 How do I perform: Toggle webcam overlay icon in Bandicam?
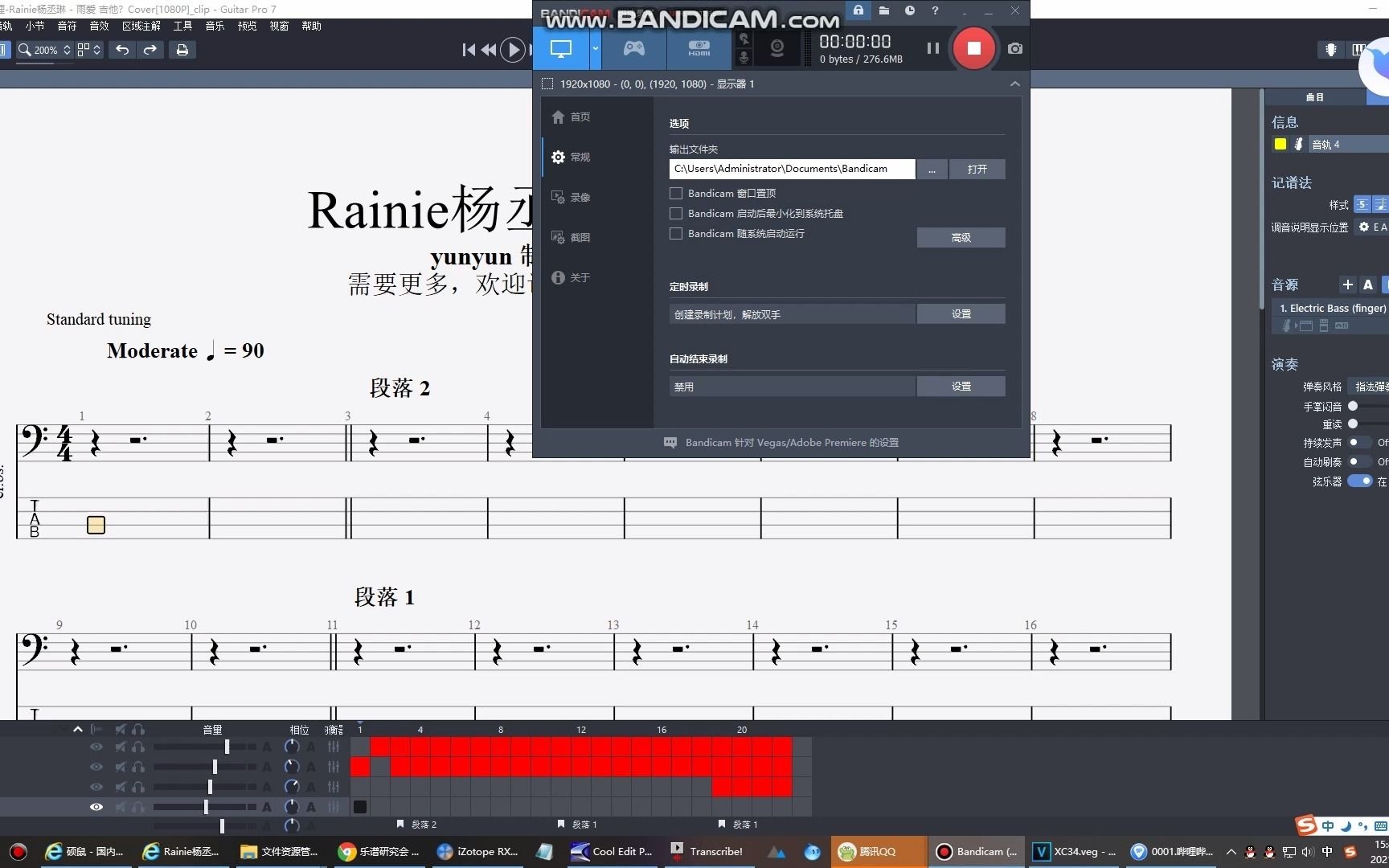pos(777,48)
